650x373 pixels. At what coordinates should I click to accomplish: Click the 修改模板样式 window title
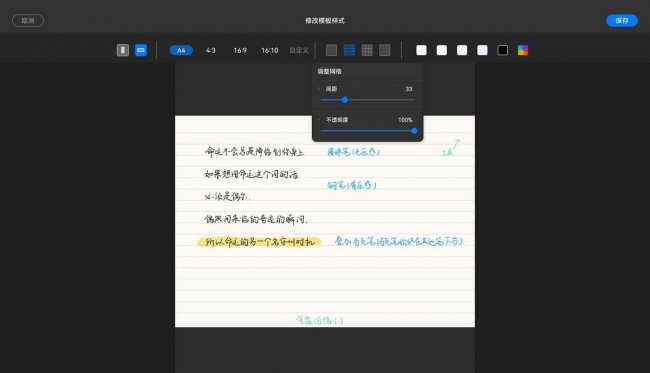pyautogui.click(x=325, y=20)
